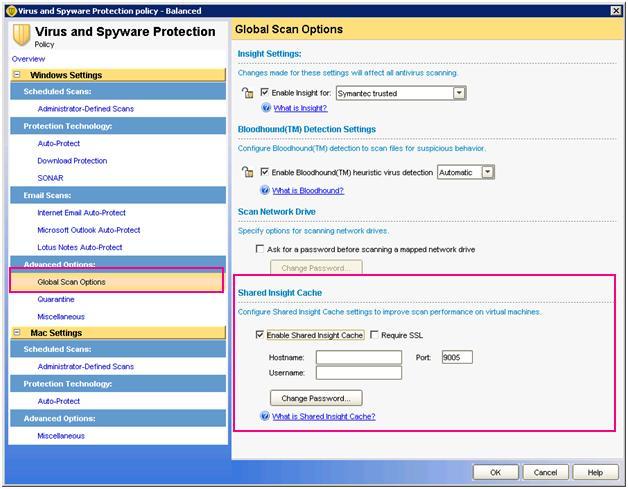Select Auto-Protect under Mac Settings
628x489 pixels.
[59, 401]
